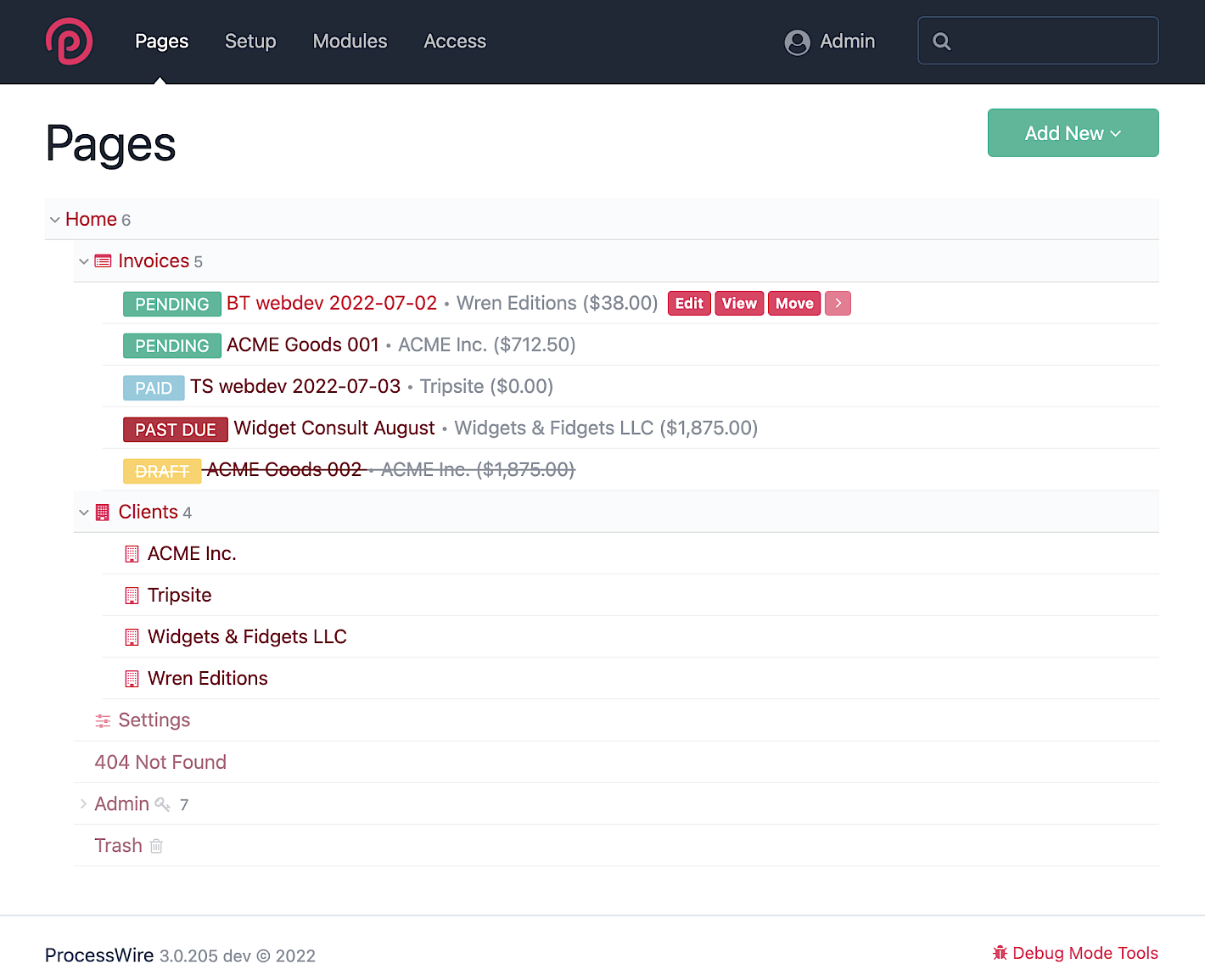This screenshot has width=1205, height=980.
Task: Click the DRAFT status badge
Action: click(162, 471)
